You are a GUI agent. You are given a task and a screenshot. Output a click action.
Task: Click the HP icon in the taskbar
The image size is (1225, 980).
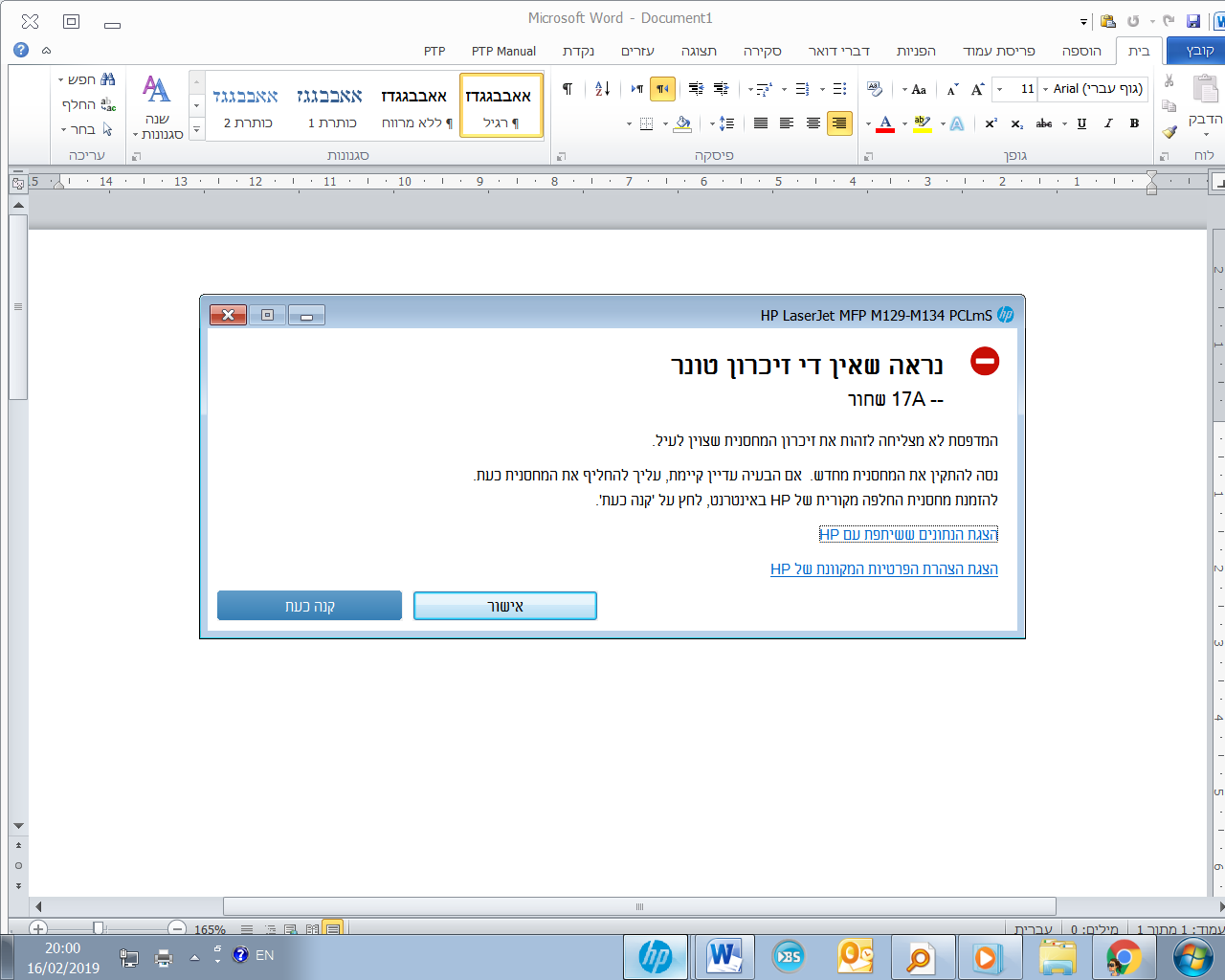656,956
